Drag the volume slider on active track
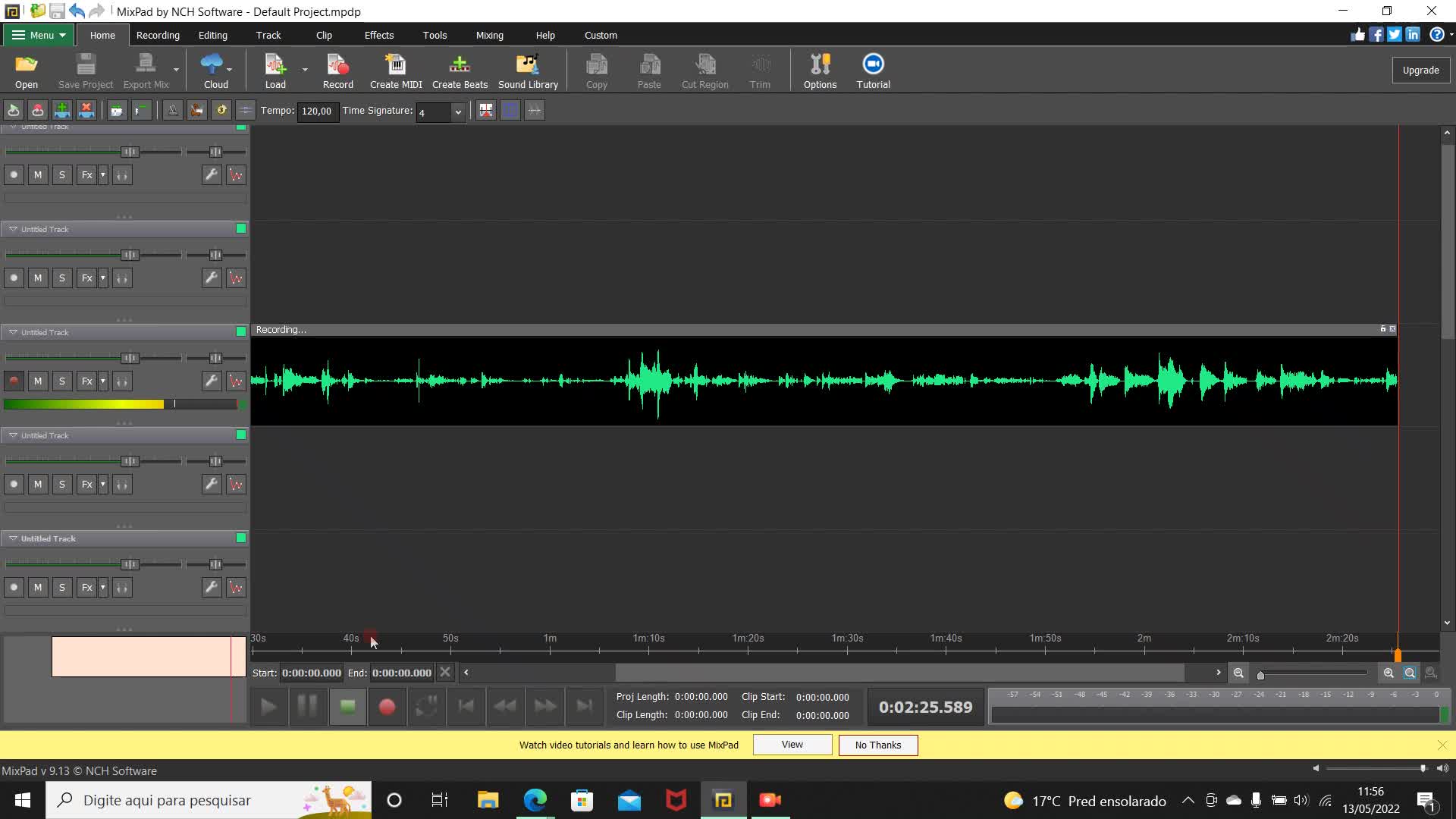 point(130,358)
